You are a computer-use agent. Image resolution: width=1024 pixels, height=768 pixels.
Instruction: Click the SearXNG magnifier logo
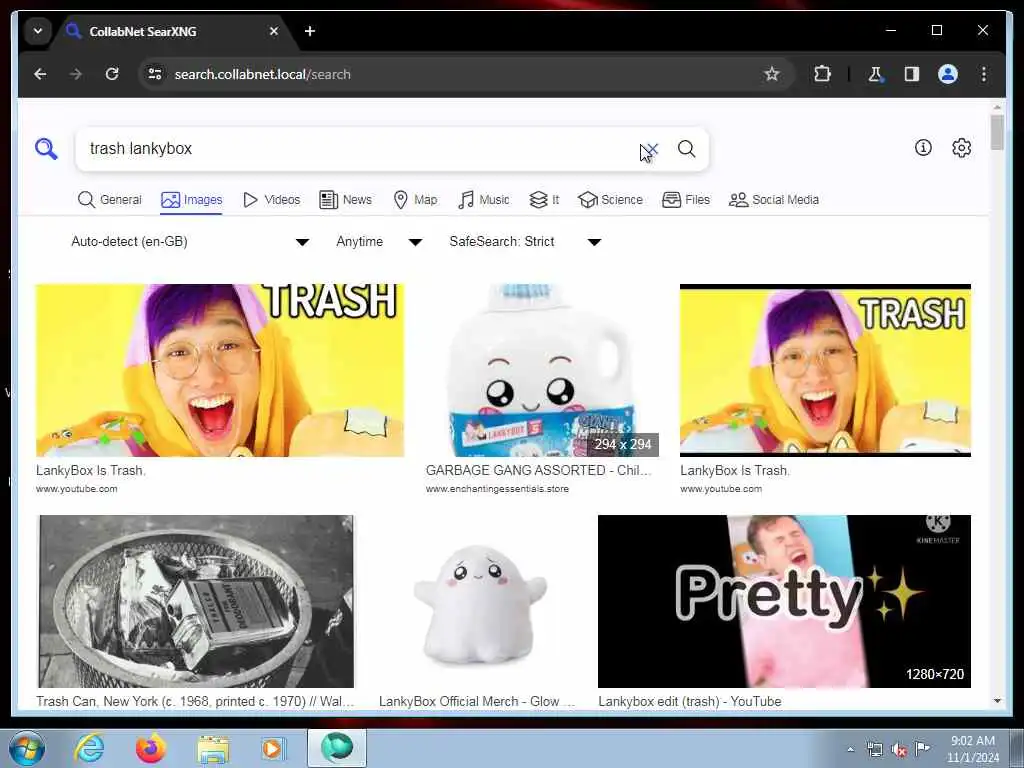click(x=46, y=149)
